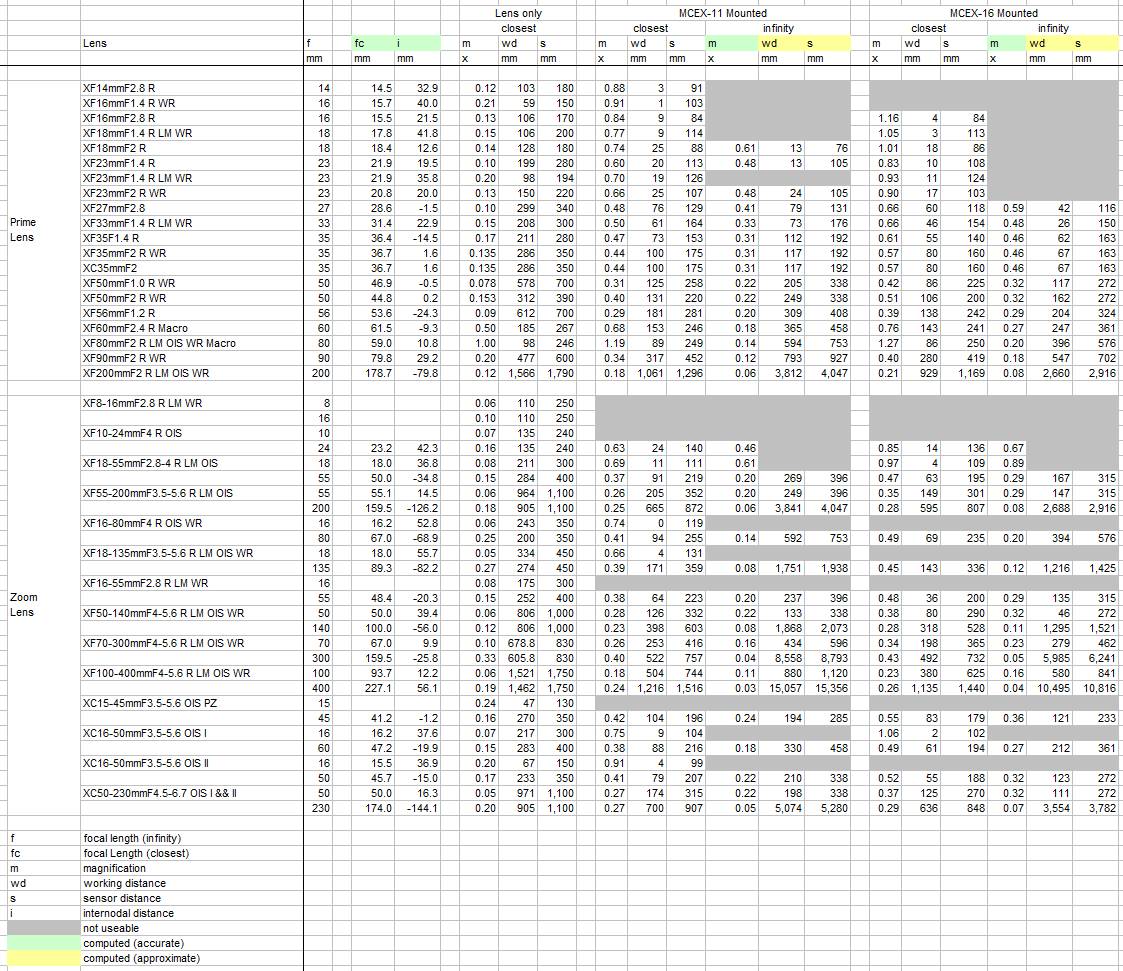1123x971 pixels.
Task: Click the XF18-135mmF3.5-5.6 R LM OIS WR cell
Action: pos(191,554)
